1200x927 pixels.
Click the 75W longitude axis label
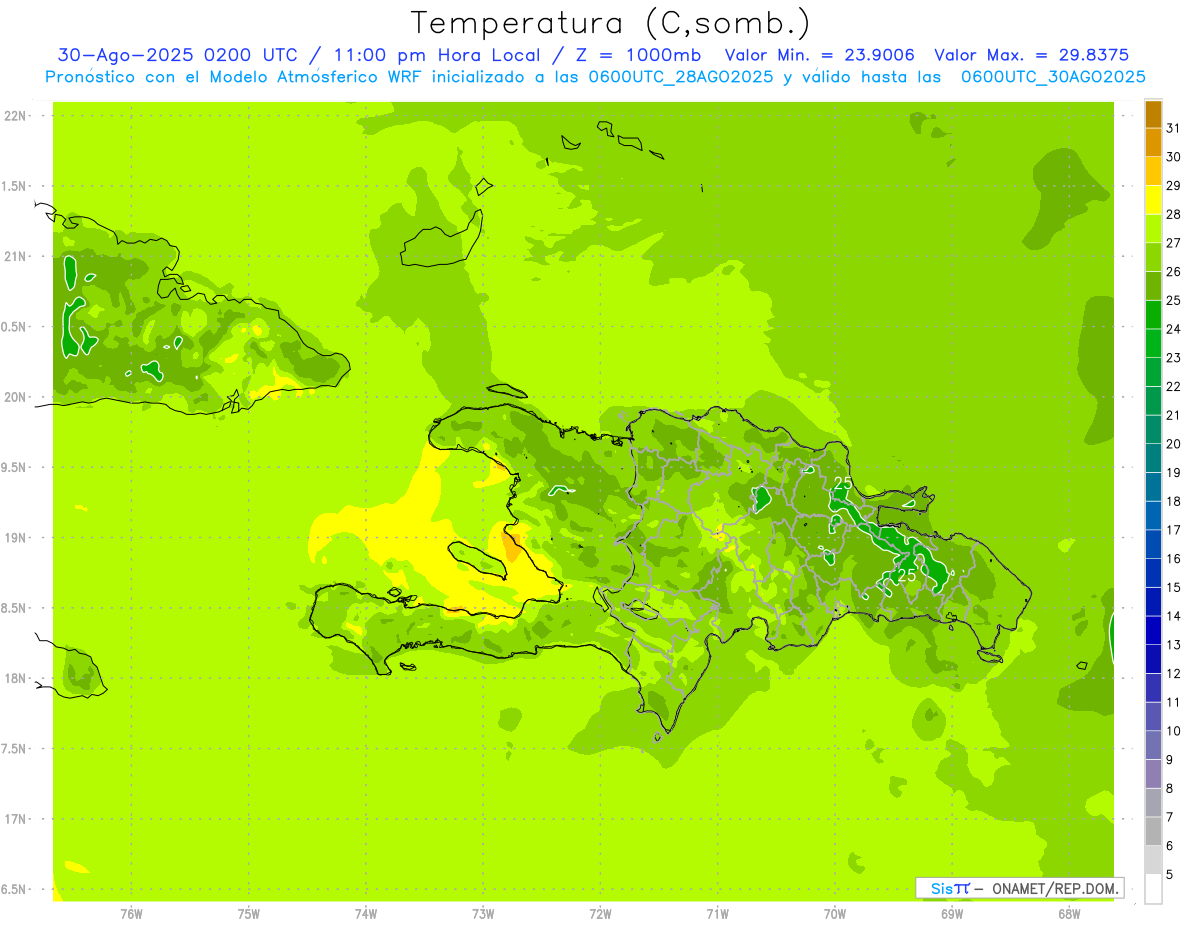249,913
